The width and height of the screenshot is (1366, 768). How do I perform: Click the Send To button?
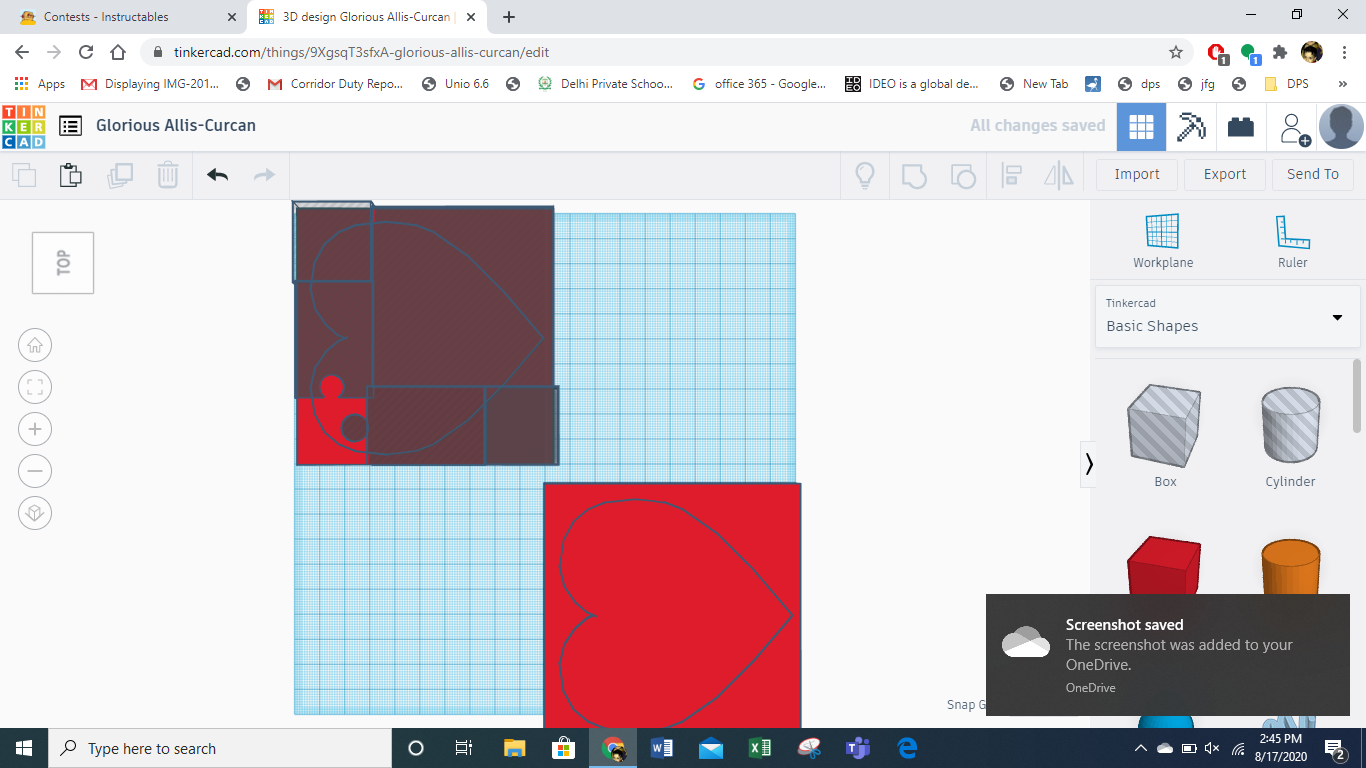click(x=1313, y=174)
